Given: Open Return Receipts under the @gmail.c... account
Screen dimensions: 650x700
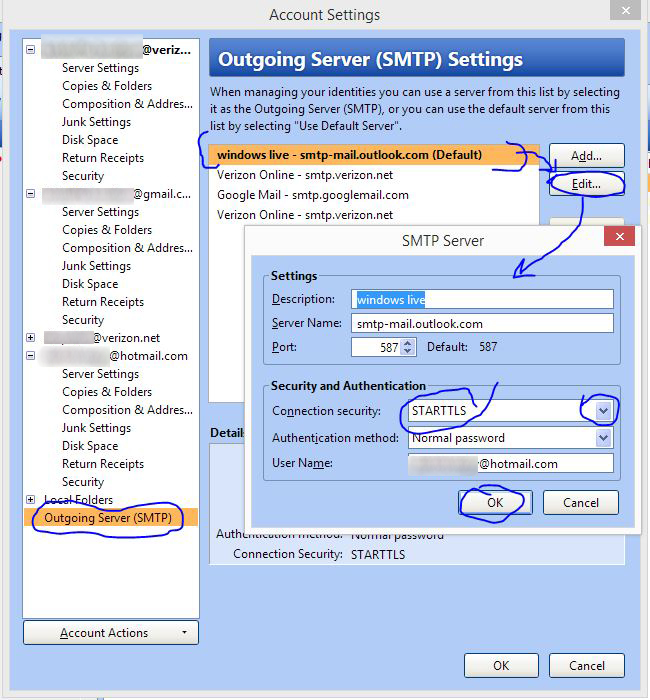Looking at the screenshot, I should [x=103, y=302].
